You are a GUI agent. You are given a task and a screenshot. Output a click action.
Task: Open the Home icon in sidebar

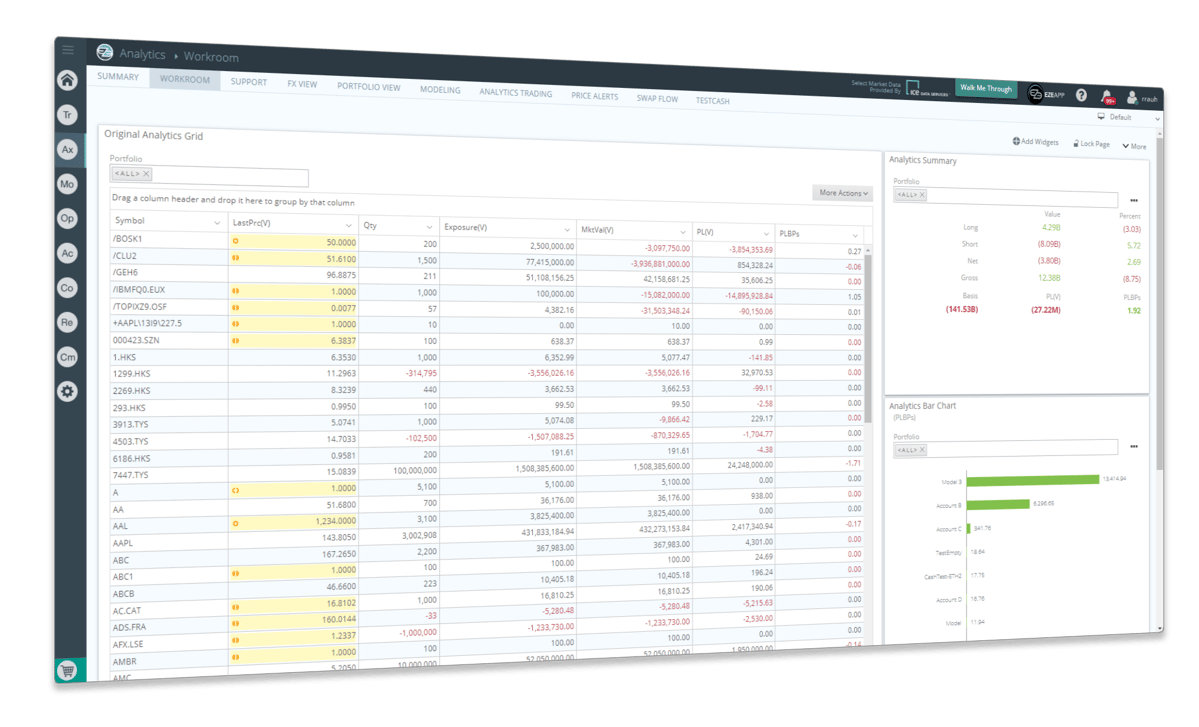click(x=67, y=81)
